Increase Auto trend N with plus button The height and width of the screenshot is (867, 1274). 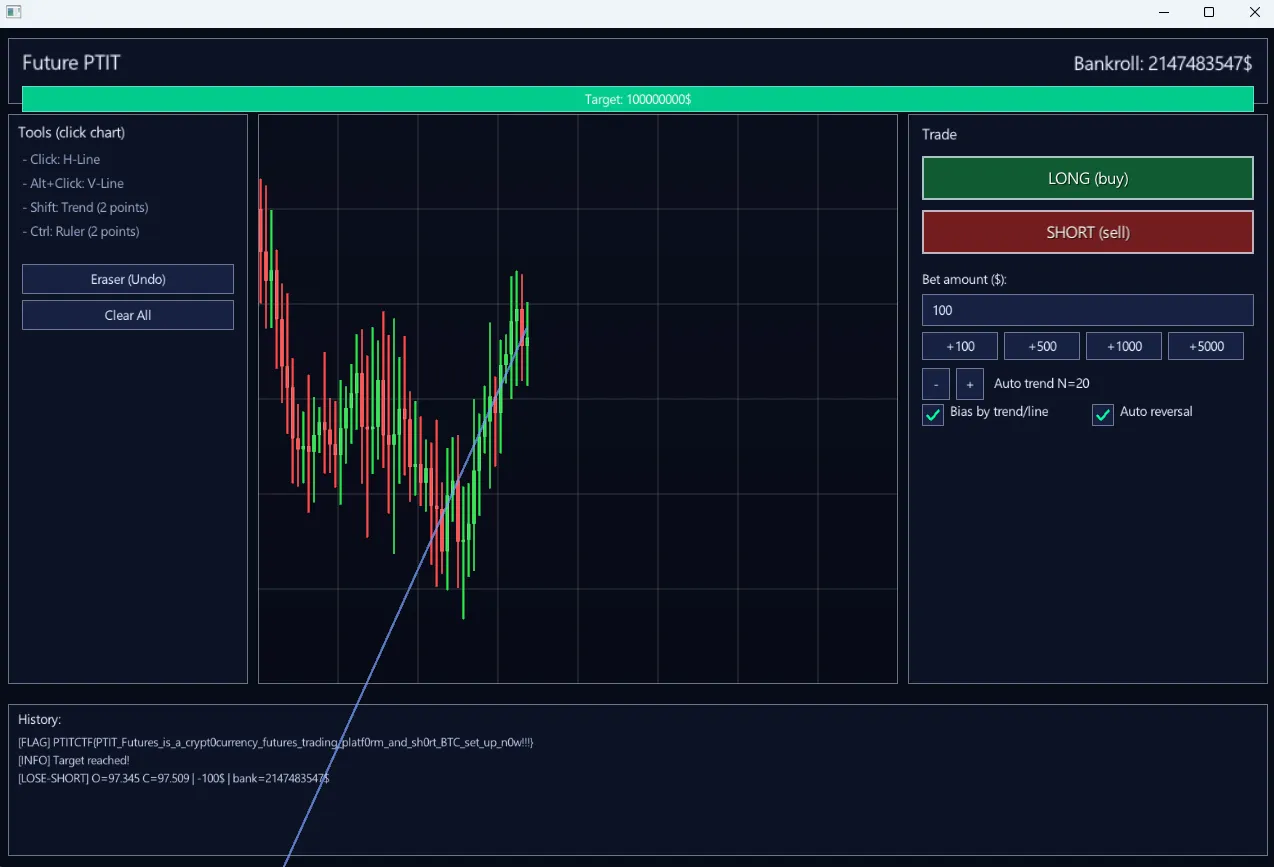[x=970, y=384]
